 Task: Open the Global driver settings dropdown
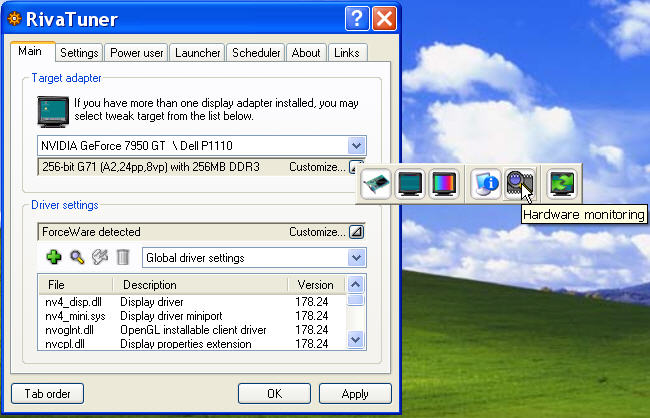coord(356,258)
